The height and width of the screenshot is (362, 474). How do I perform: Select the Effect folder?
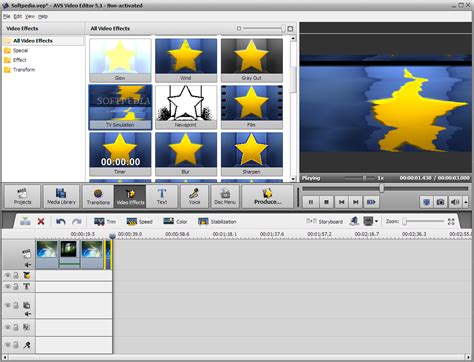(15, 60)
